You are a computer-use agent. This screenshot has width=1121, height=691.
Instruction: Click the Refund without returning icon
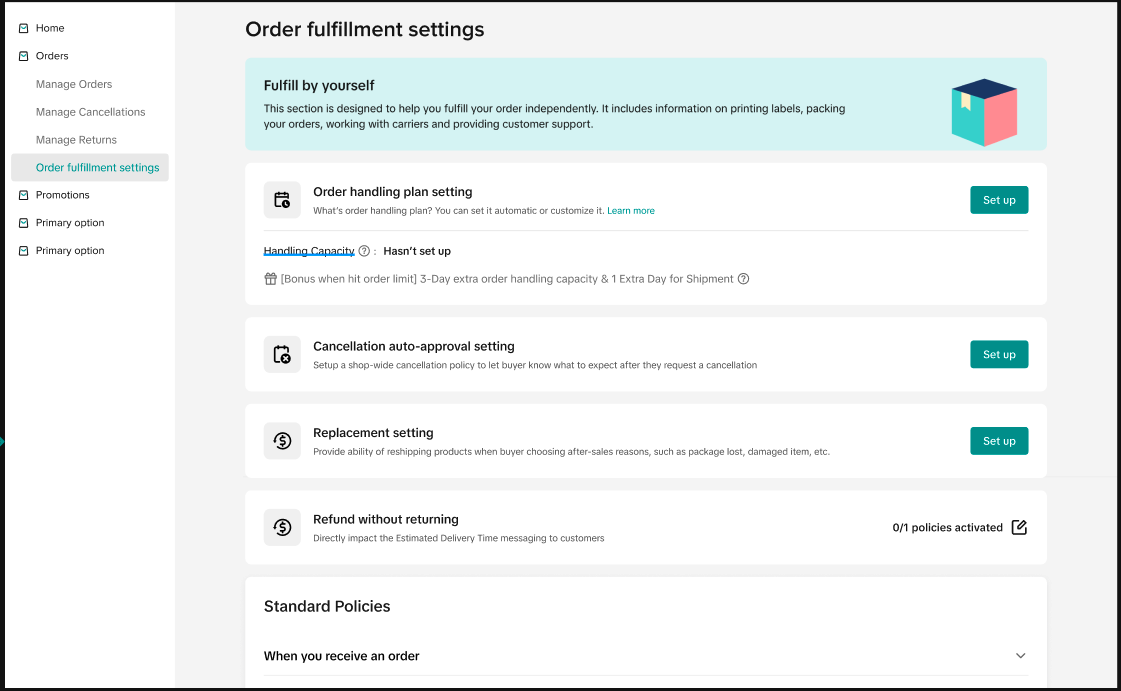(282, 527)
